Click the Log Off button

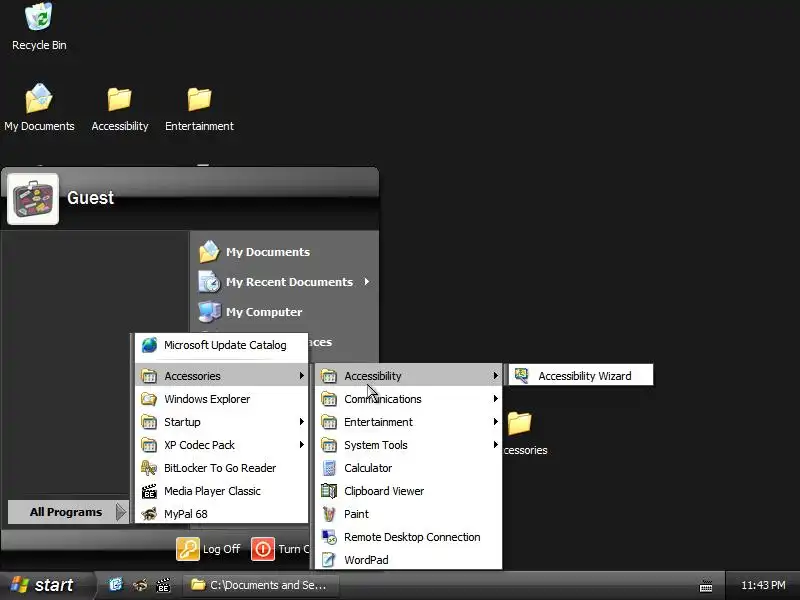(208, 549)
